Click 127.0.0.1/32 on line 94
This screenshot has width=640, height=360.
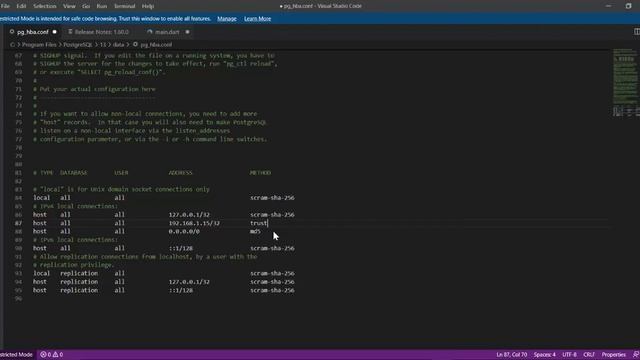tap(189, 282)
